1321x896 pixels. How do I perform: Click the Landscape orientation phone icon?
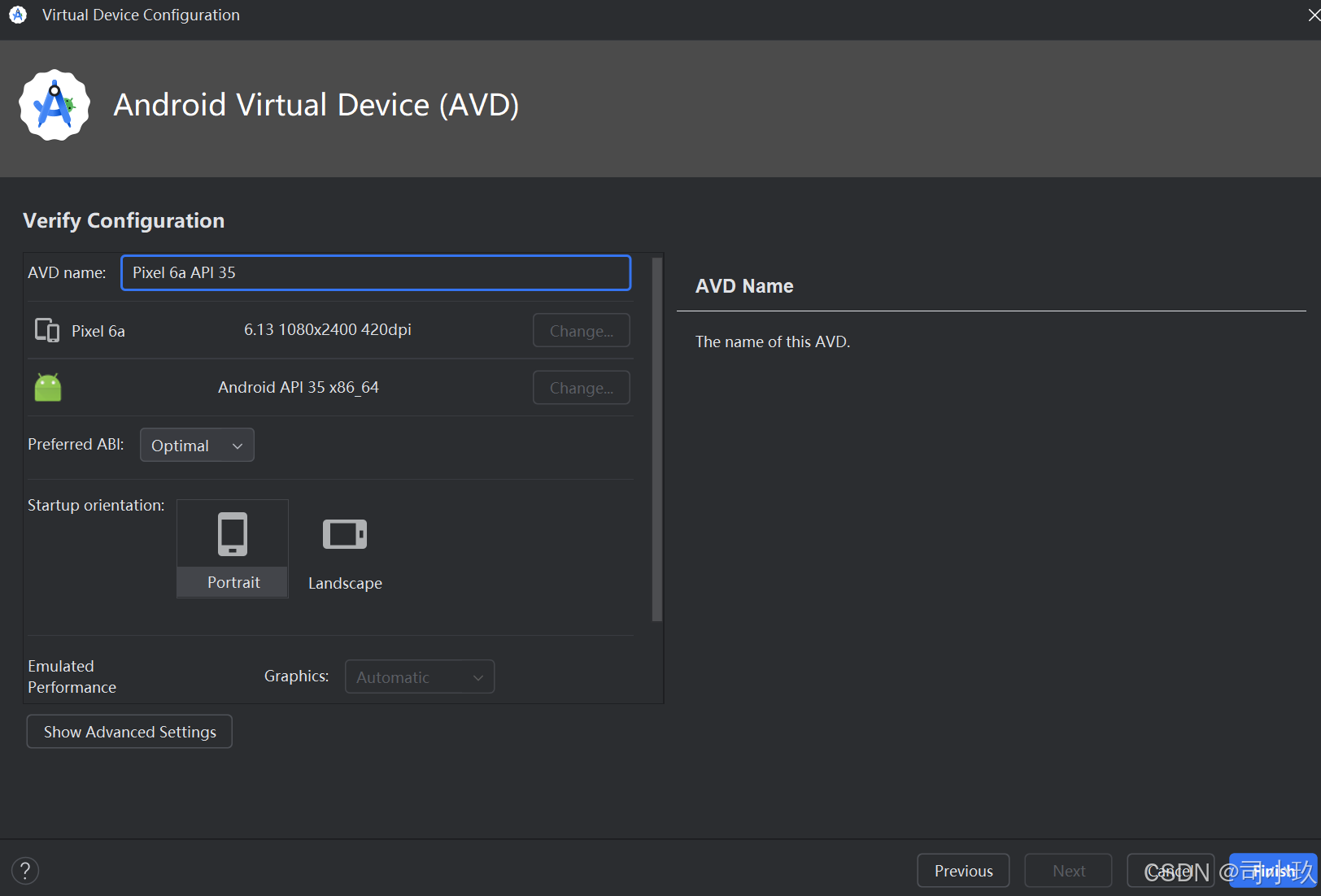pos(344,534)
